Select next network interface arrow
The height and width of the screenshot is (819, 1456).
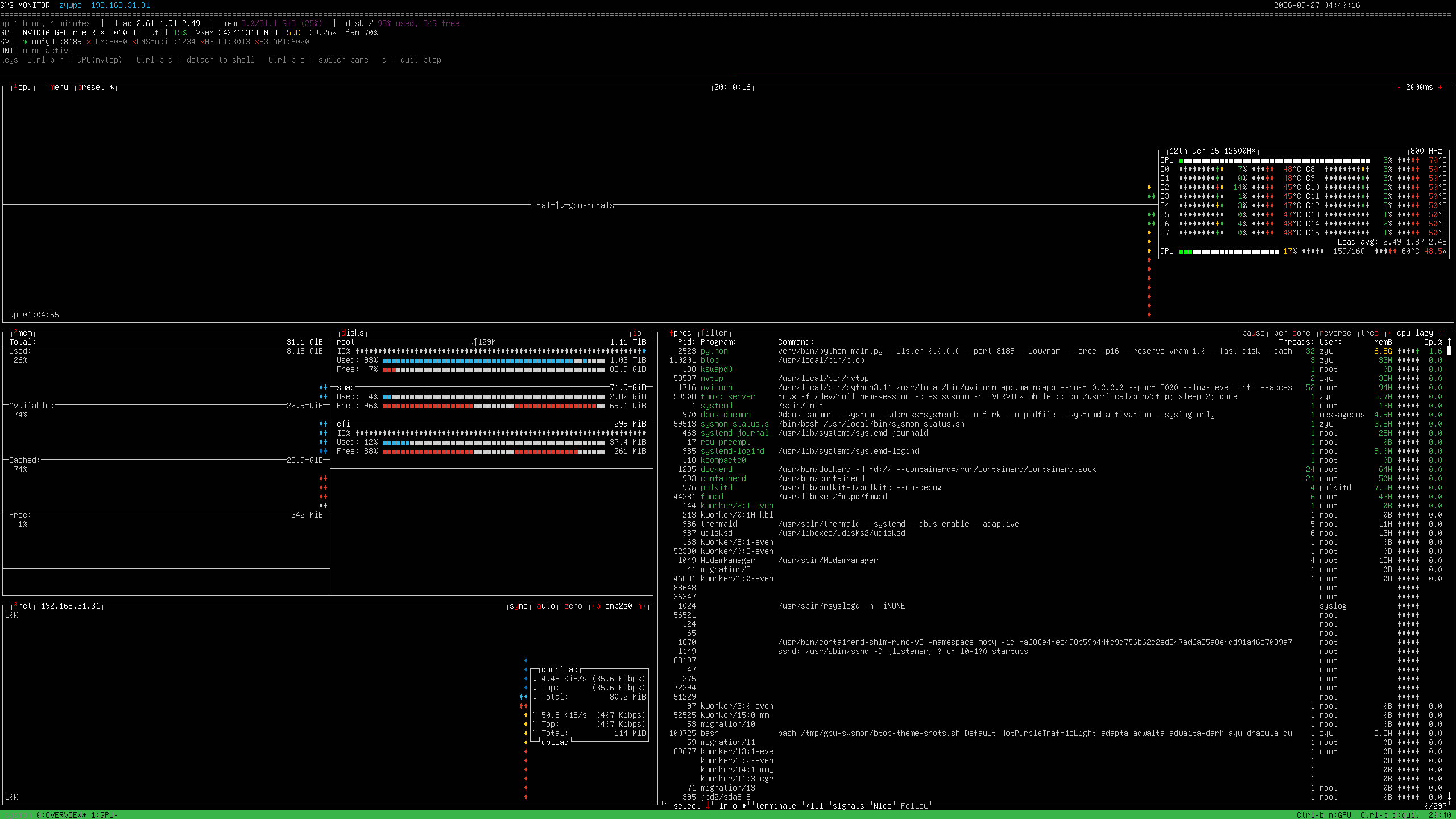642,606
